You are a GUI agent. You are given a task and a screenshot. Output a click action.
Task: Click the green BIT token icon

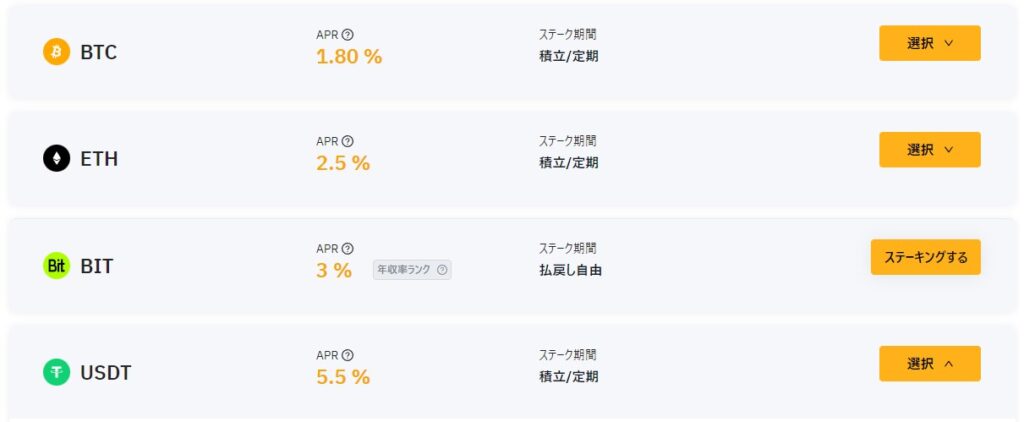pos(56,265)
